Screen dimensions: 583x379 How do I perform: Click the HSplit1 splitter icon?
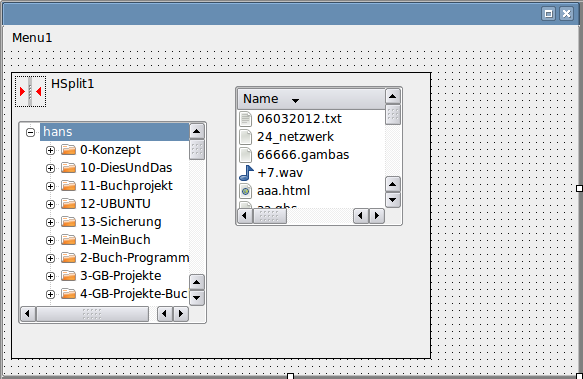30,91
